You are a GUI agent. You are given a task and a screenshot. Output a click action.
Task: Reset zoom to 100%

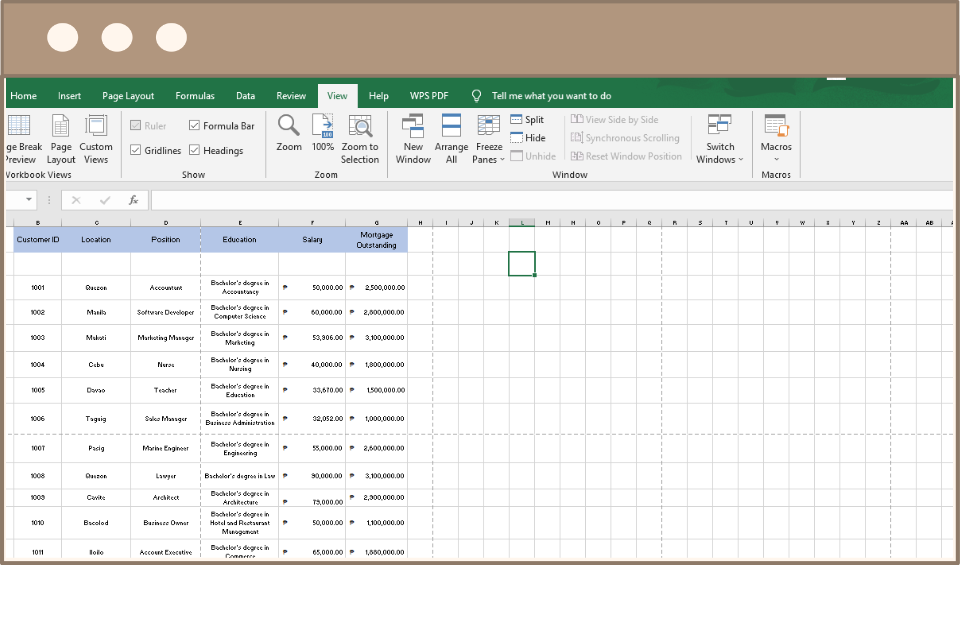(x=323, y=134)
